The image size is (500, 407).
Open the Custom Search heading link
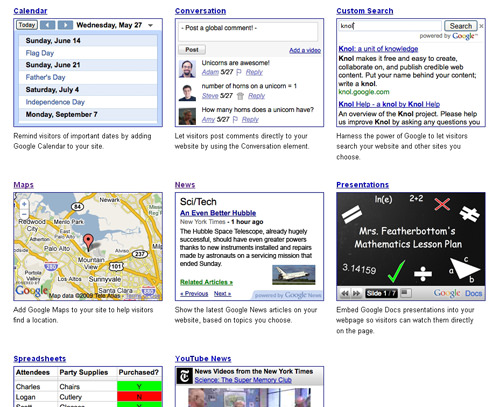[x=365, y=11]
